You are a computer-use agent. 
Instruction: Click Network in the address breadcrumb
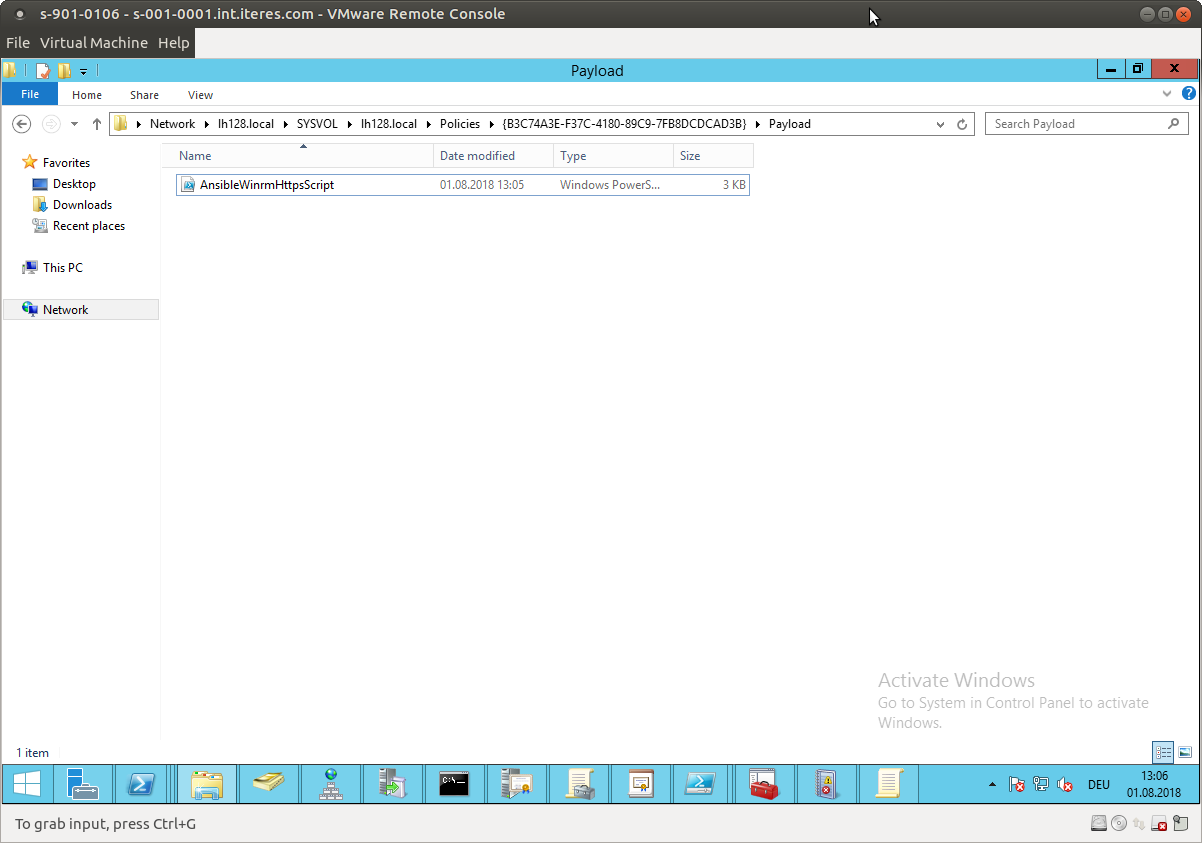tap(172, 124)
